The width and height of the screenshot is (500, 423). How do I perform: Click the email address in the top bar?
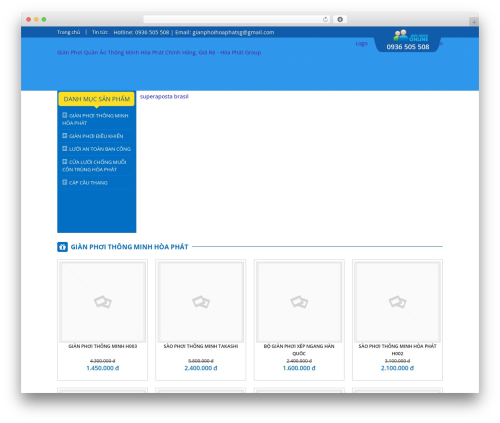pos(233,32)
